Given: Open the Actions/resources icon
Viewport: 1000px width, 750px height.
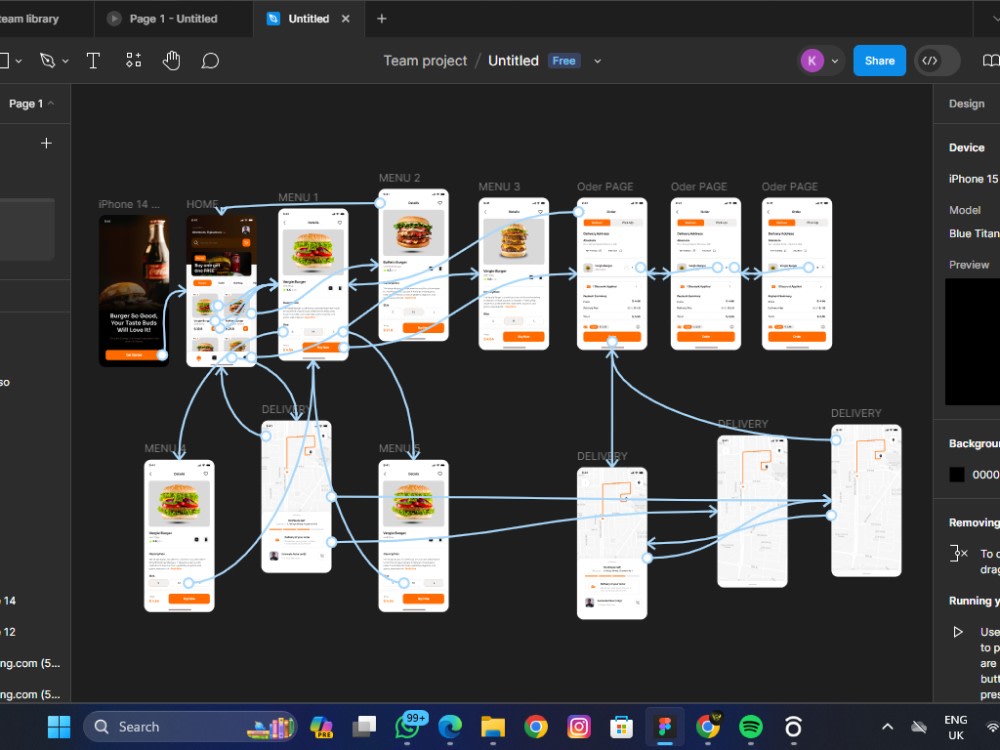Looking at the screenshot, I should pos(133,60).
